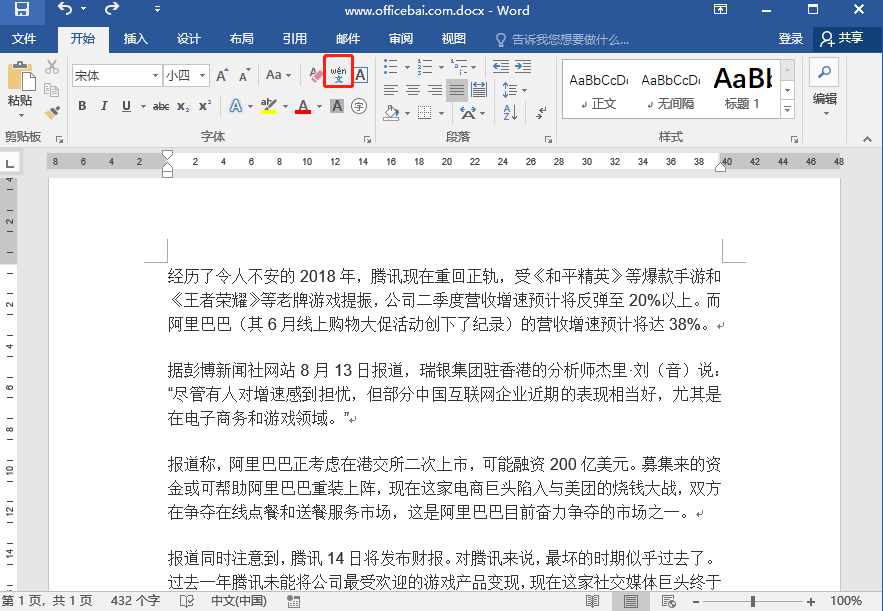The image size is (883, 611).
Task: Switch to the 布局 (Layout) tab
Action: coord(242,38)
